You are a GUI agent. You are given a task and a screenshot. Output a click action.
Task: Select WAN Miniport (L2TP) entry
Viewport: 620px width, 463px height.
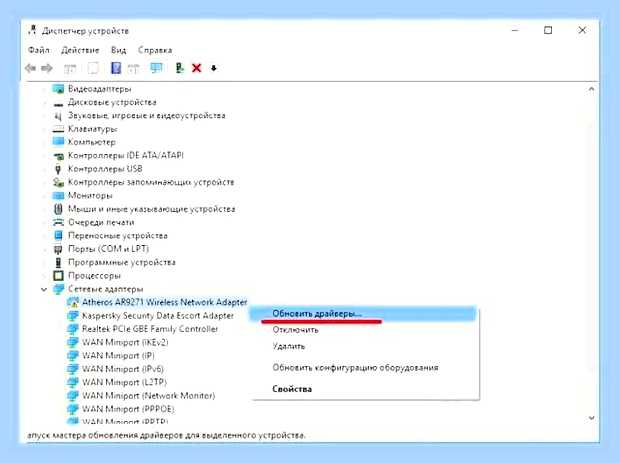tap(124, 382)
